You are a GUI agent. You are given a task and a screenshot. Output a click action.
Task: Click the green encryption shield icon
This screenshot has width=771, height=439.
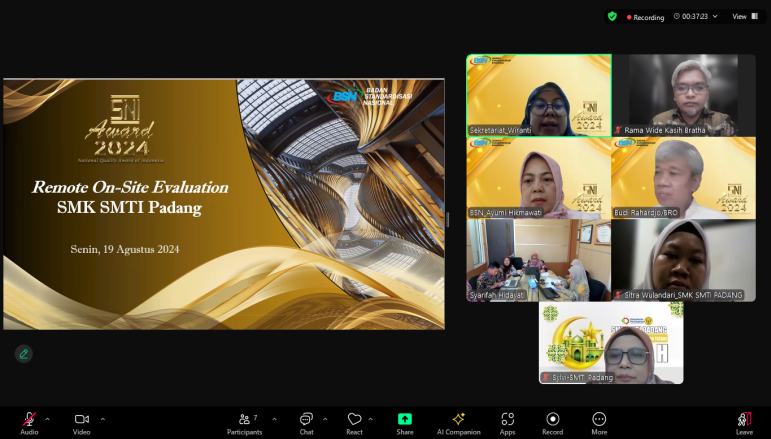point(612,16)
